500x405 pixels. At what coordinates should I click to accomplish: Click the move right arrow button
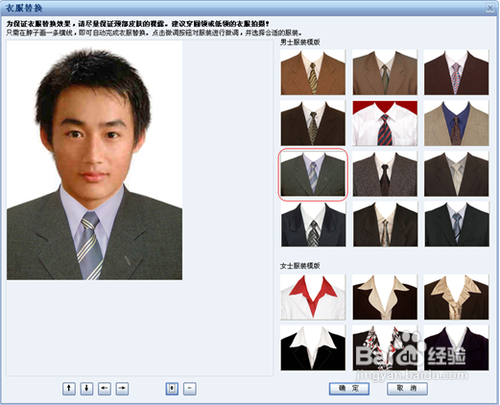point(122,388)
